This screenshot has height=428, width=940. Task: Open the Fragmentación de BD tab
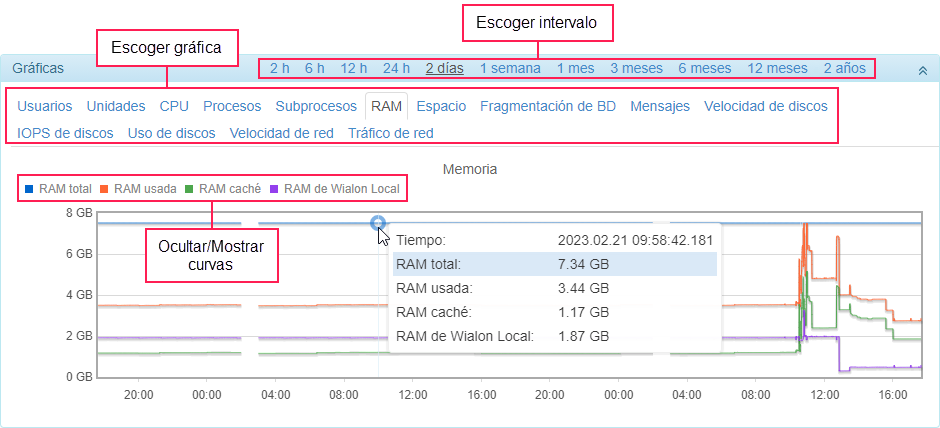coord(548,106)
